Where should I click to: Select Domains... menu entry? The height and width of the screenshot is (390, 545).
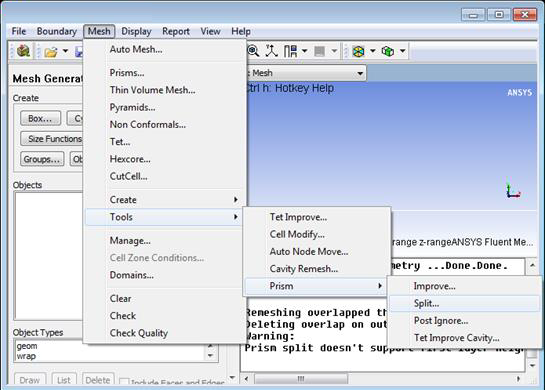coord(164,275)
